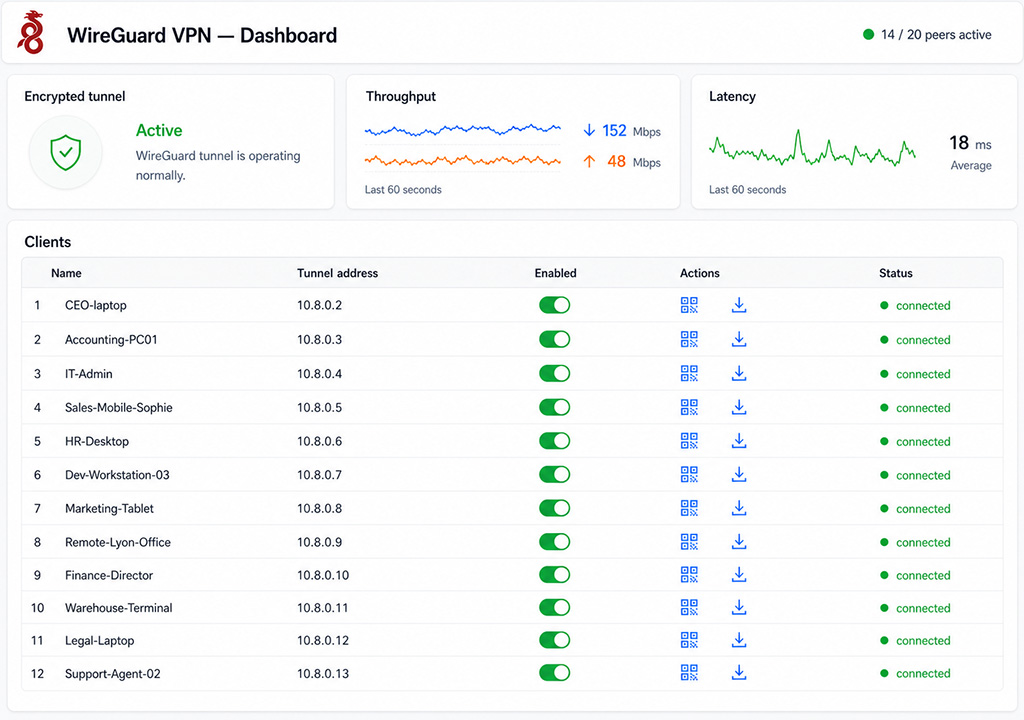
Task: Click connected status of IT-Admin
Action: point(915,374)
